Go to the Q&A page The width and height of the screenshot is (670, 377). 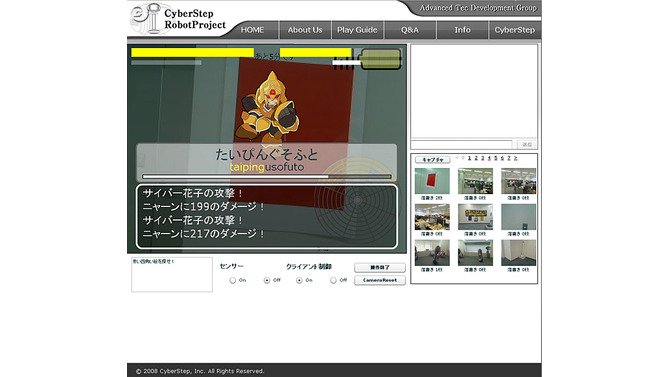tap(410, 30)
